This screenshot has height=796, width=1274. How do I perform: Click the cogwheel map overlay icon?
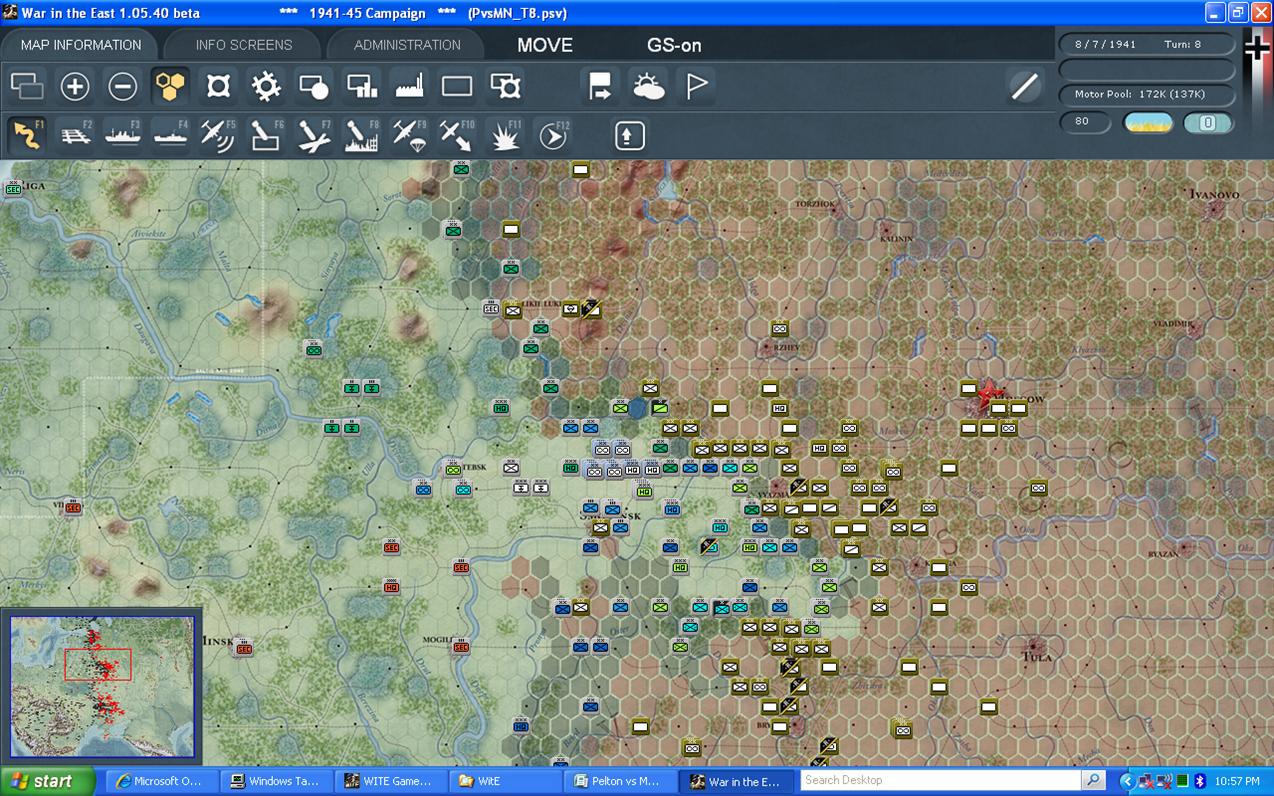tap(266, 87)
